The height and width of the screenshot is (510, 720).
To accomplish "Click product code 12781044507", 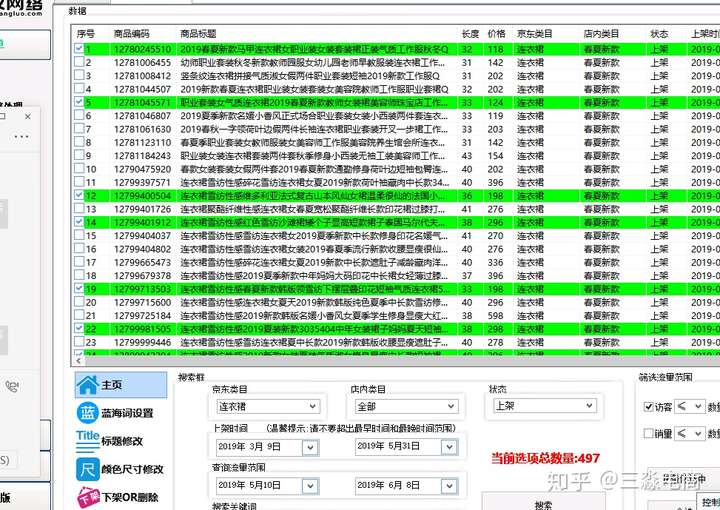I will (142, 89).
